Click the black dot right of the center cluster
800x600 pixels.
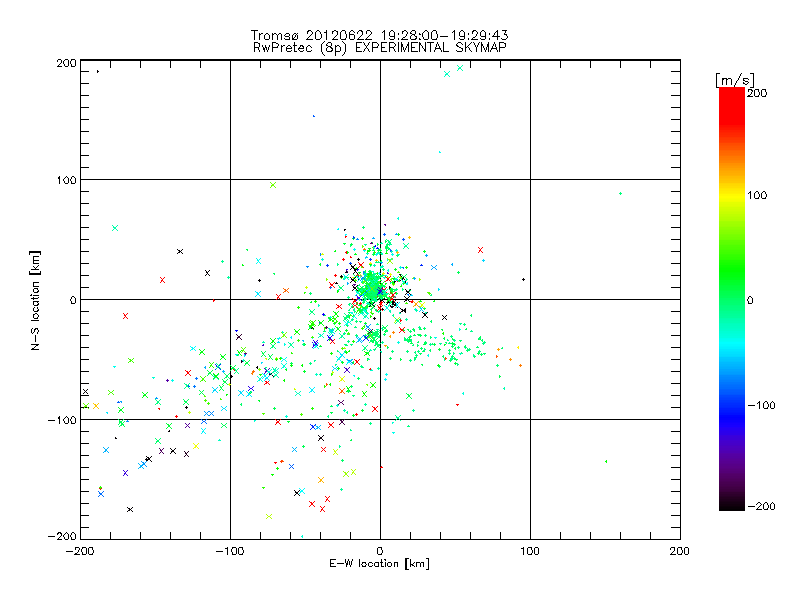click(523, 279)
